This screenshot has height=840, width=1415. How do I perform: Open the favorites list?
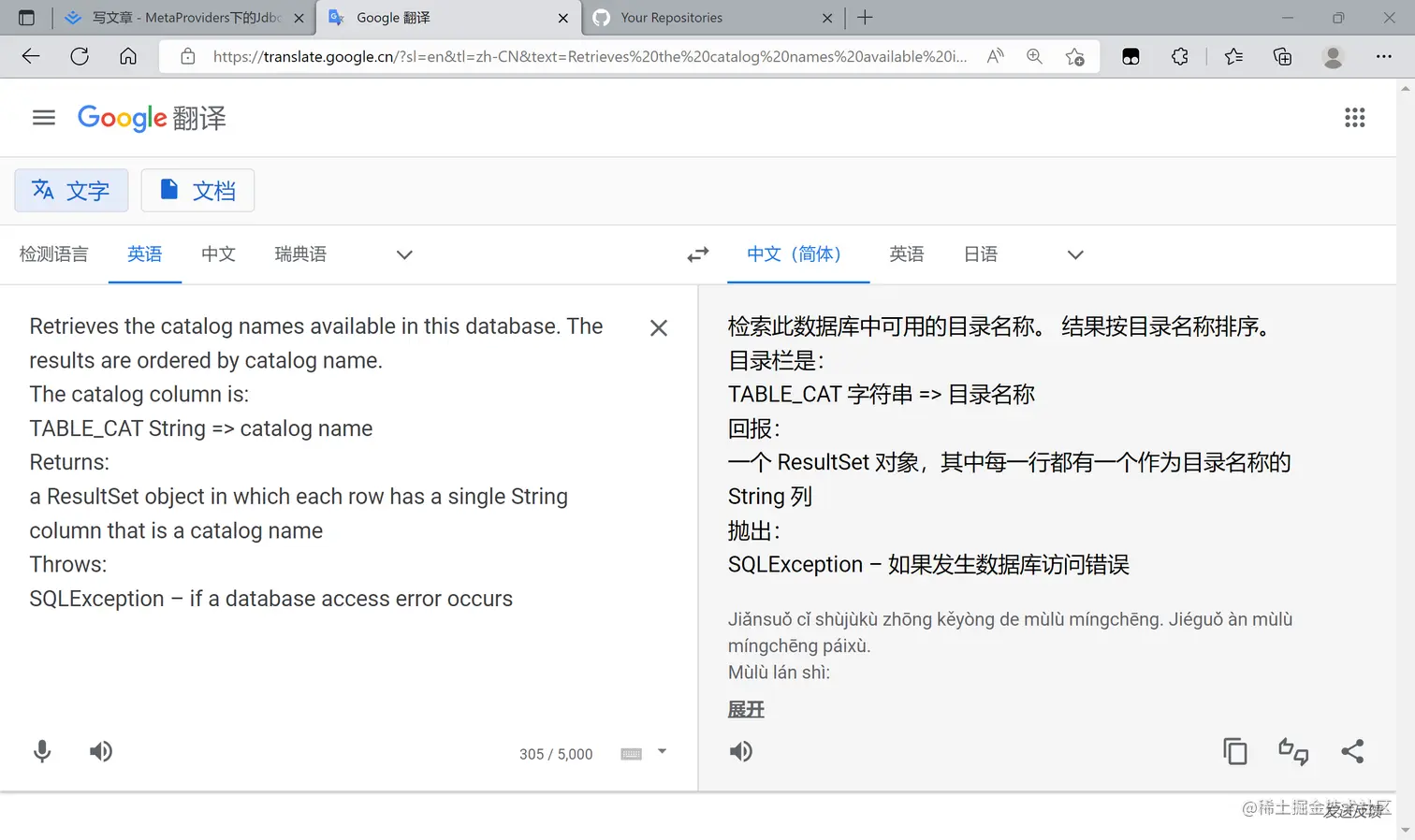pyautogui.click(x=1233, y=56)
